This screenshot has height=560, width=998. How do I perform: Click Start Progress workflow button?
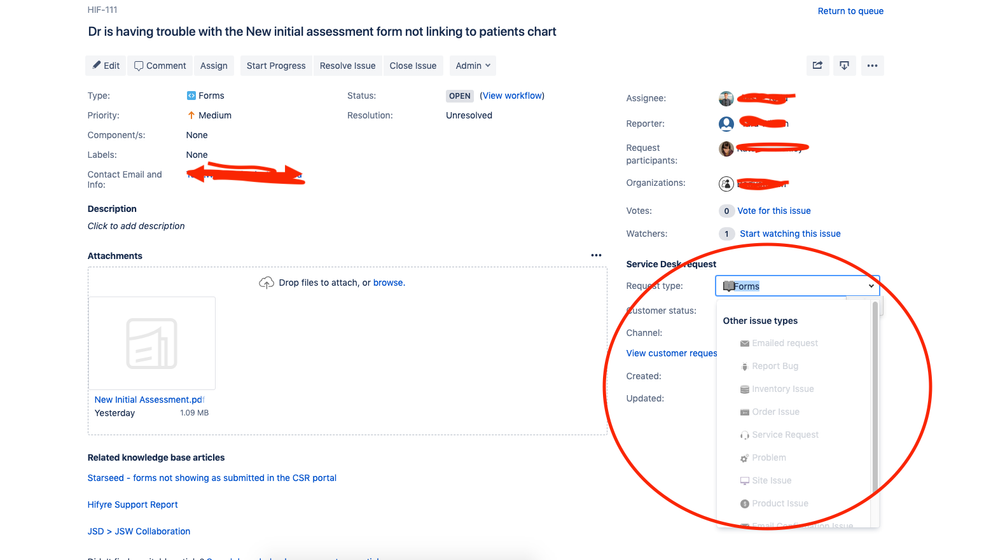[x=276, y=66]
